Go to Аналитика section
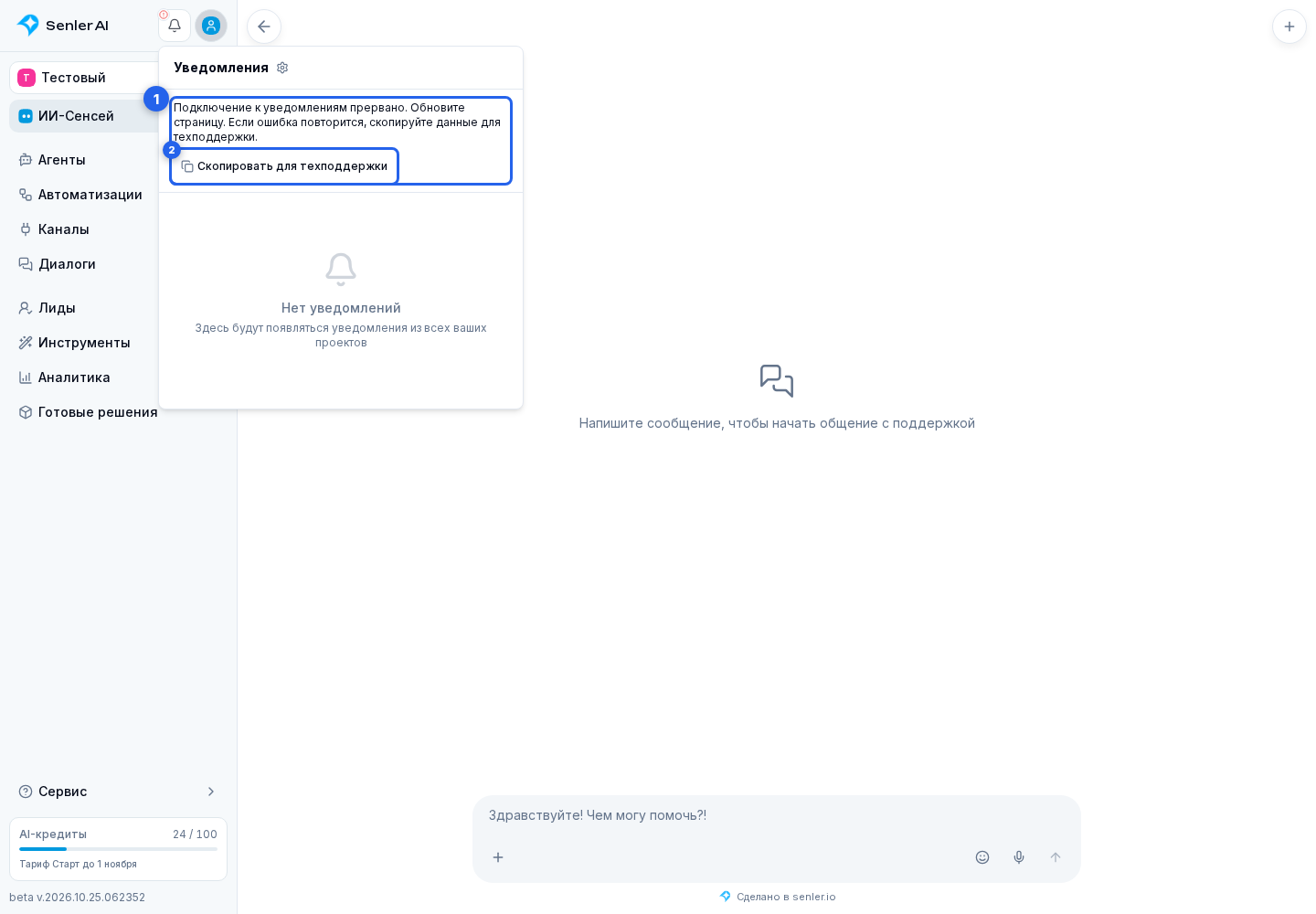 coord(84,377)
